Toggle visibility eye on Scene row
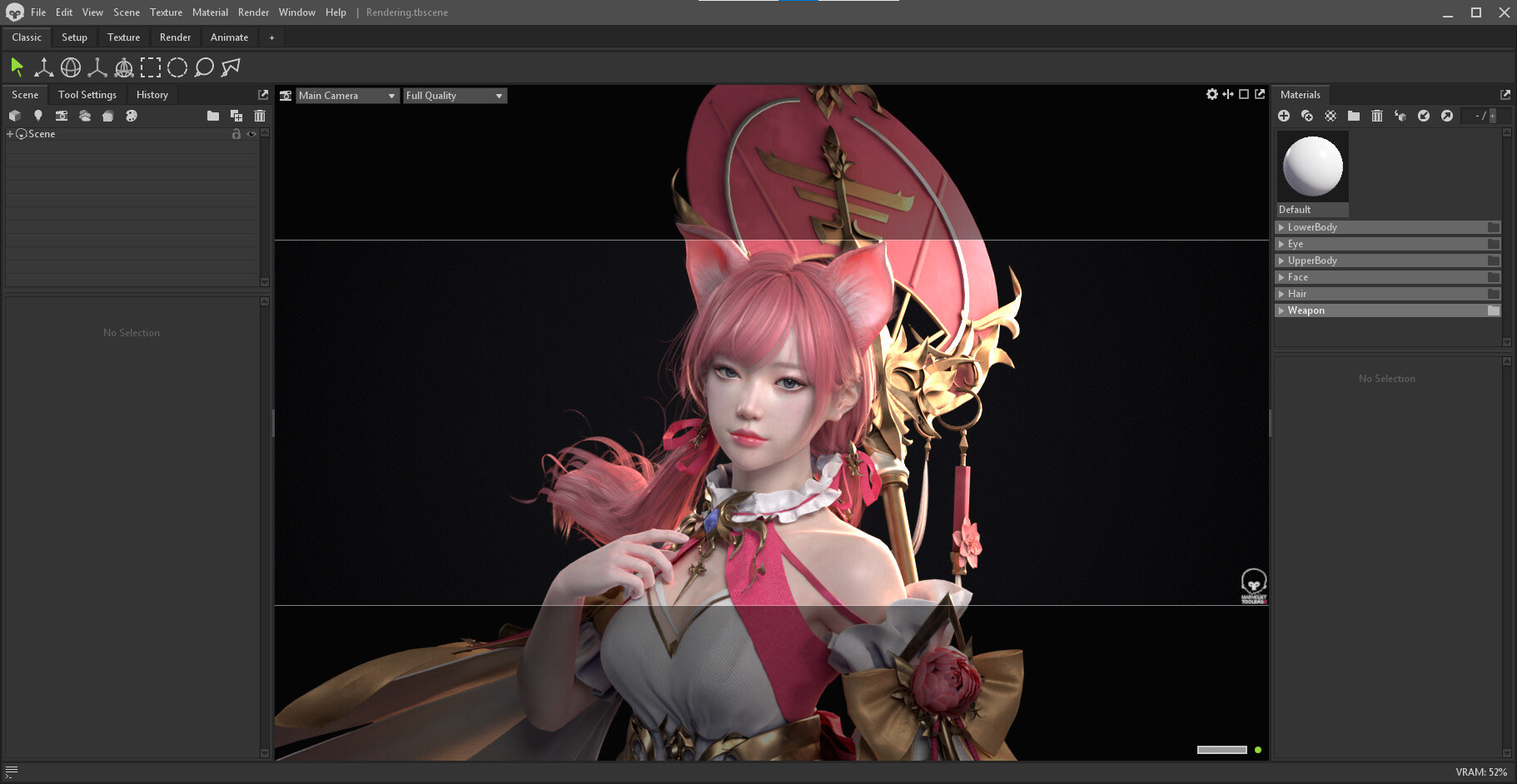 click(x=251, y=134)
